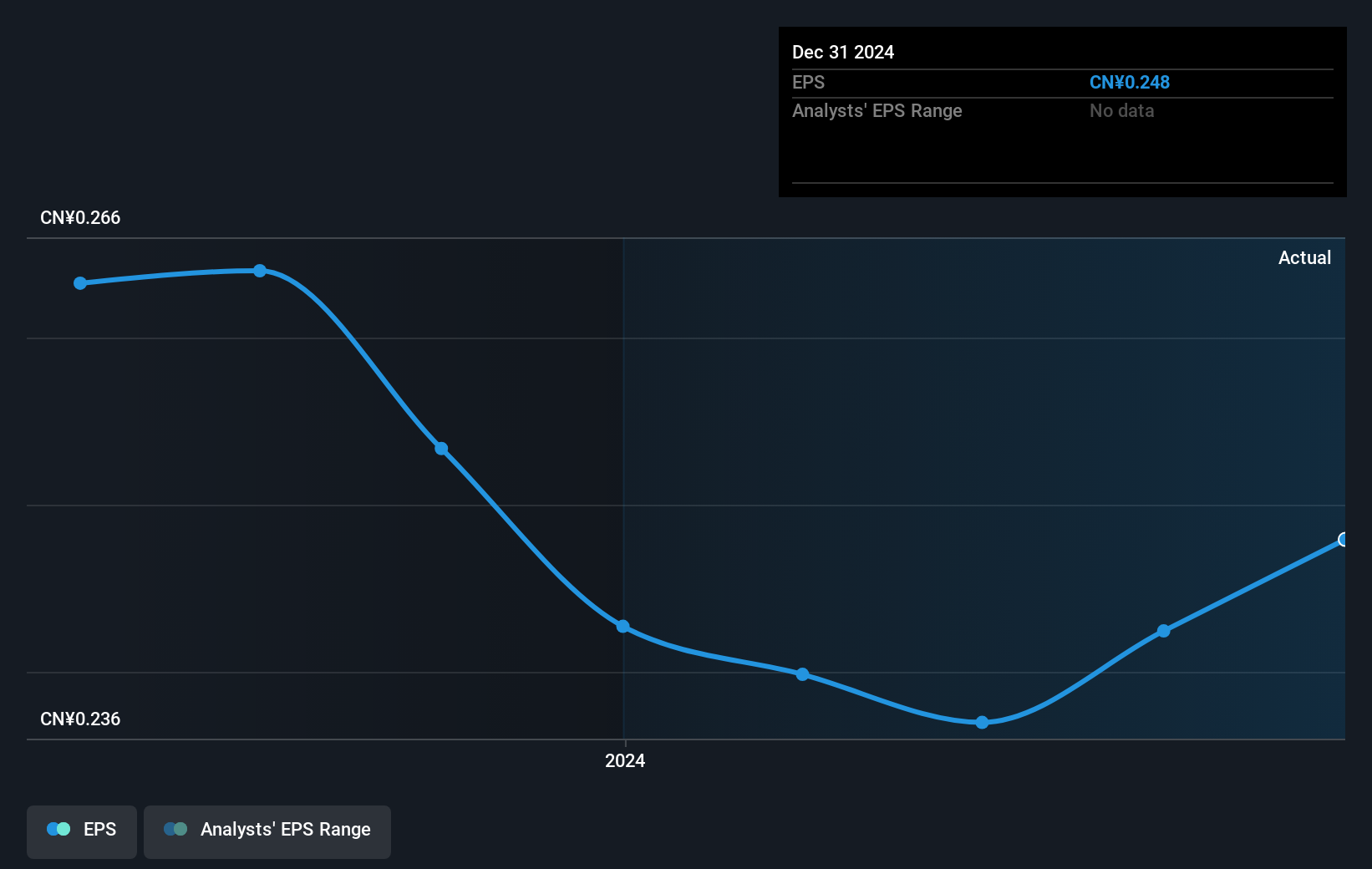
Task: Select the EPS data point at the 2024 axis line
Action: tap(623, 627)
